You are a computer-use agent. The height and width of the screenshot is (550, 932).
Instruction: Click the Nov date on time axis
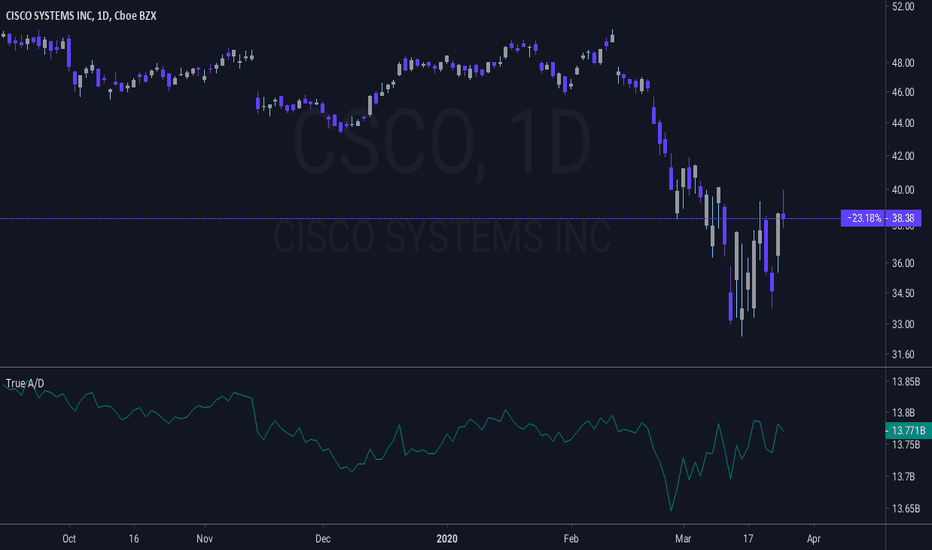click(204, 539)
